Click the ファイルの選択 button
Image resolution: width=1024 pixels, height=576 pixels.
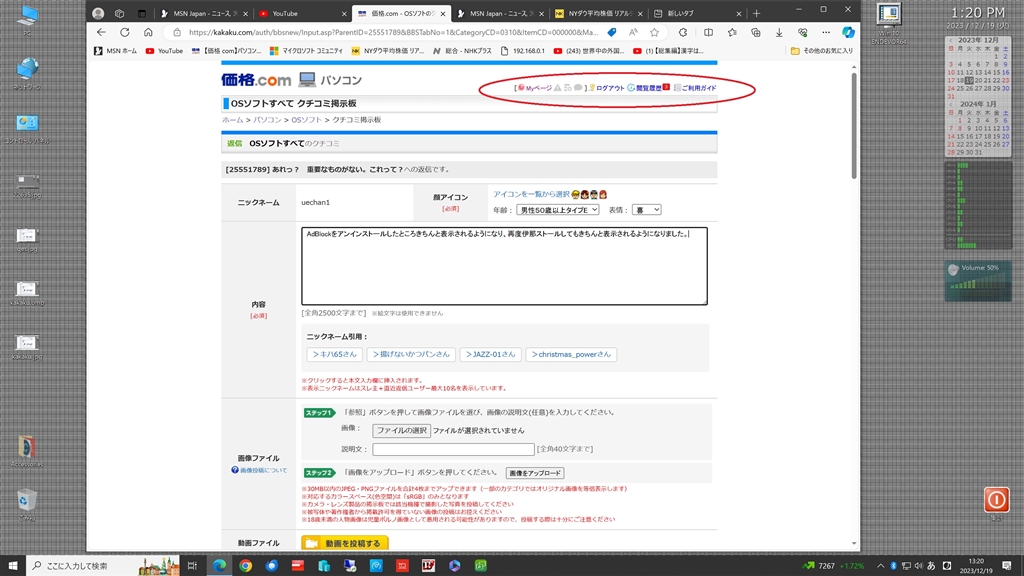(x=401, y=430)
